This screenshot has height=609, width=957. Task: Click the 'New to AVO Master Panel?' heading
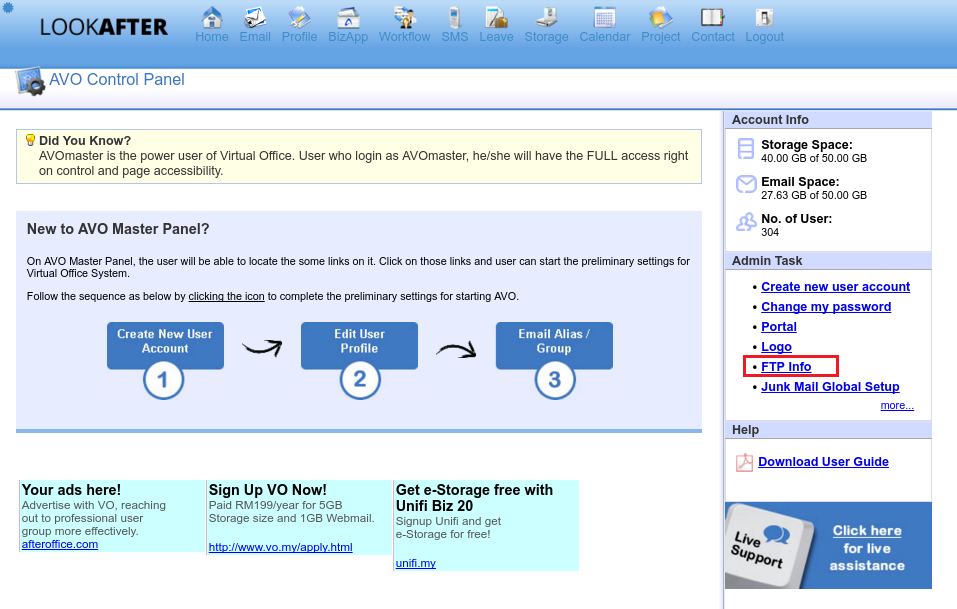118,229
